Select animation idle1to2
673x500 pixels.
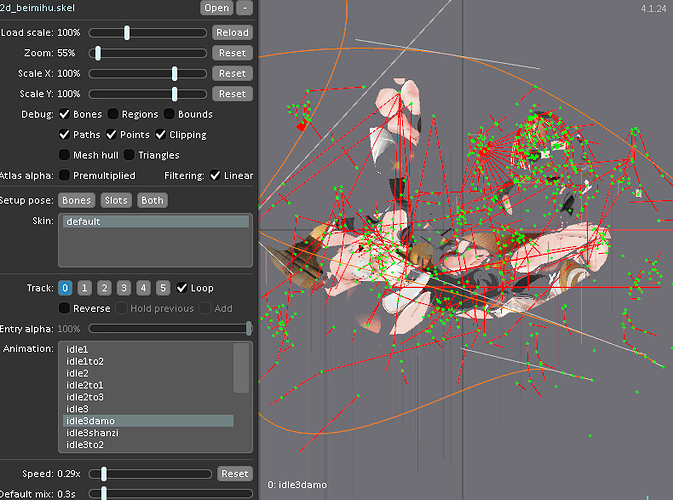click(148, 361)
